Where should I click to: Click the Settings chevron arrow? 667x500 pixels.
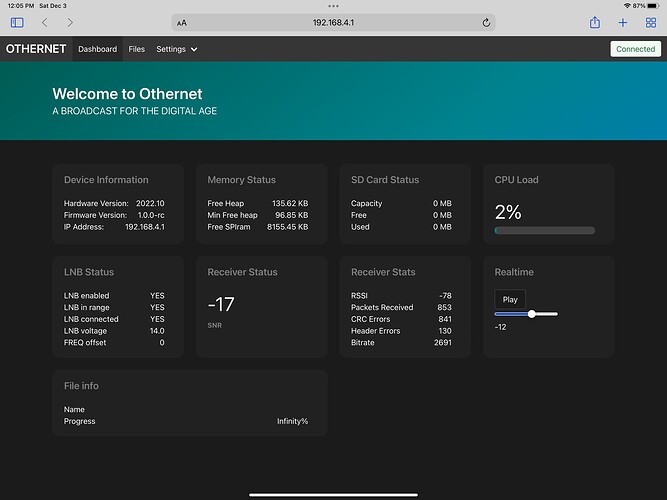(x=194, y=49)
